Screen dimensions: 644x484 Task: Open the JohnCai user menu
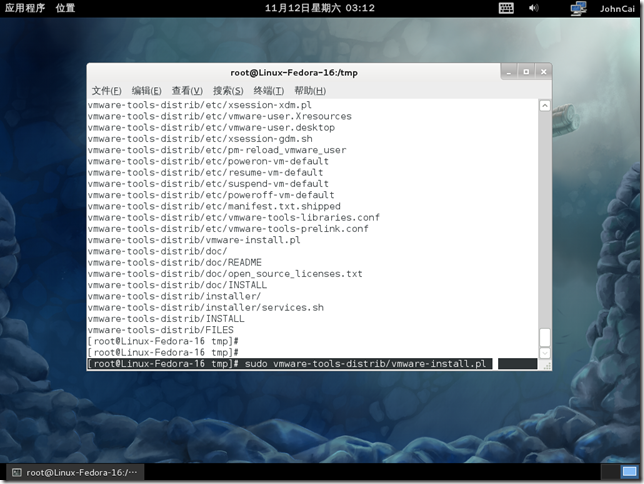[617, 9]
